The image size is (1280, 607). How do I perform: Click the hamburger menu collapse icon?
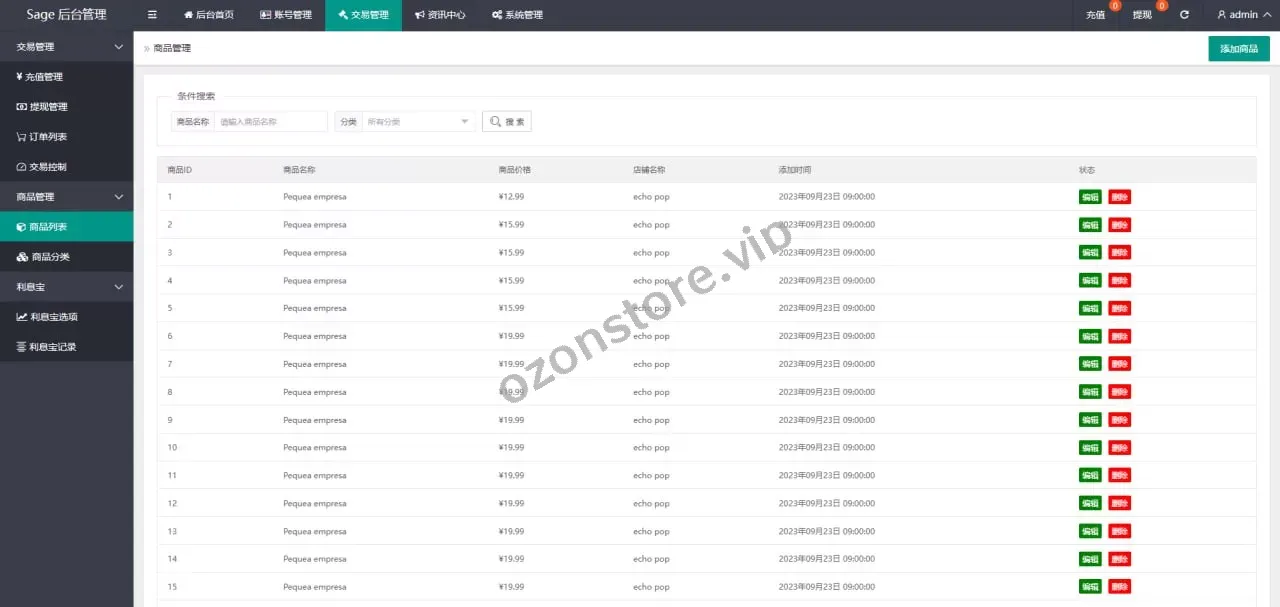pyautogui.click(x=152, y=15)
